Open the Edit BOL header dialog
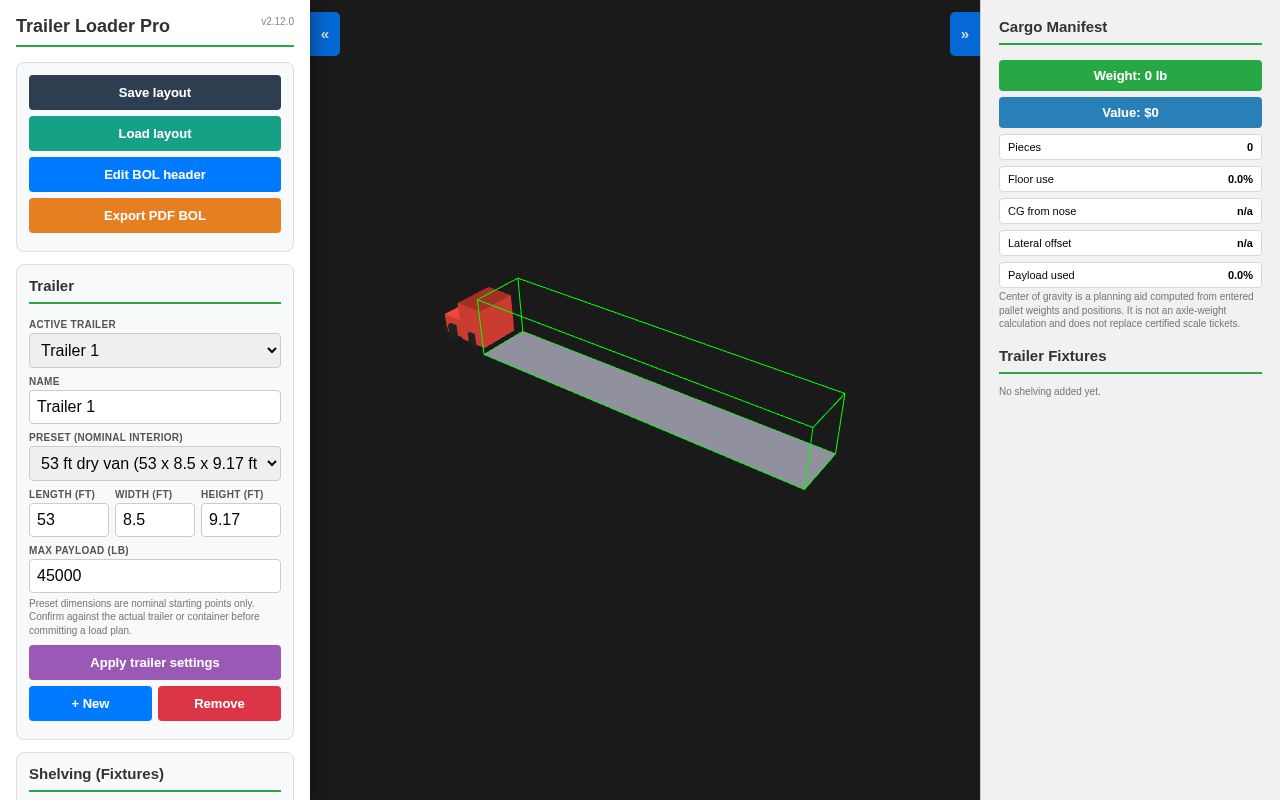This screenshot has height=800, width=1280. pos(155,174)
